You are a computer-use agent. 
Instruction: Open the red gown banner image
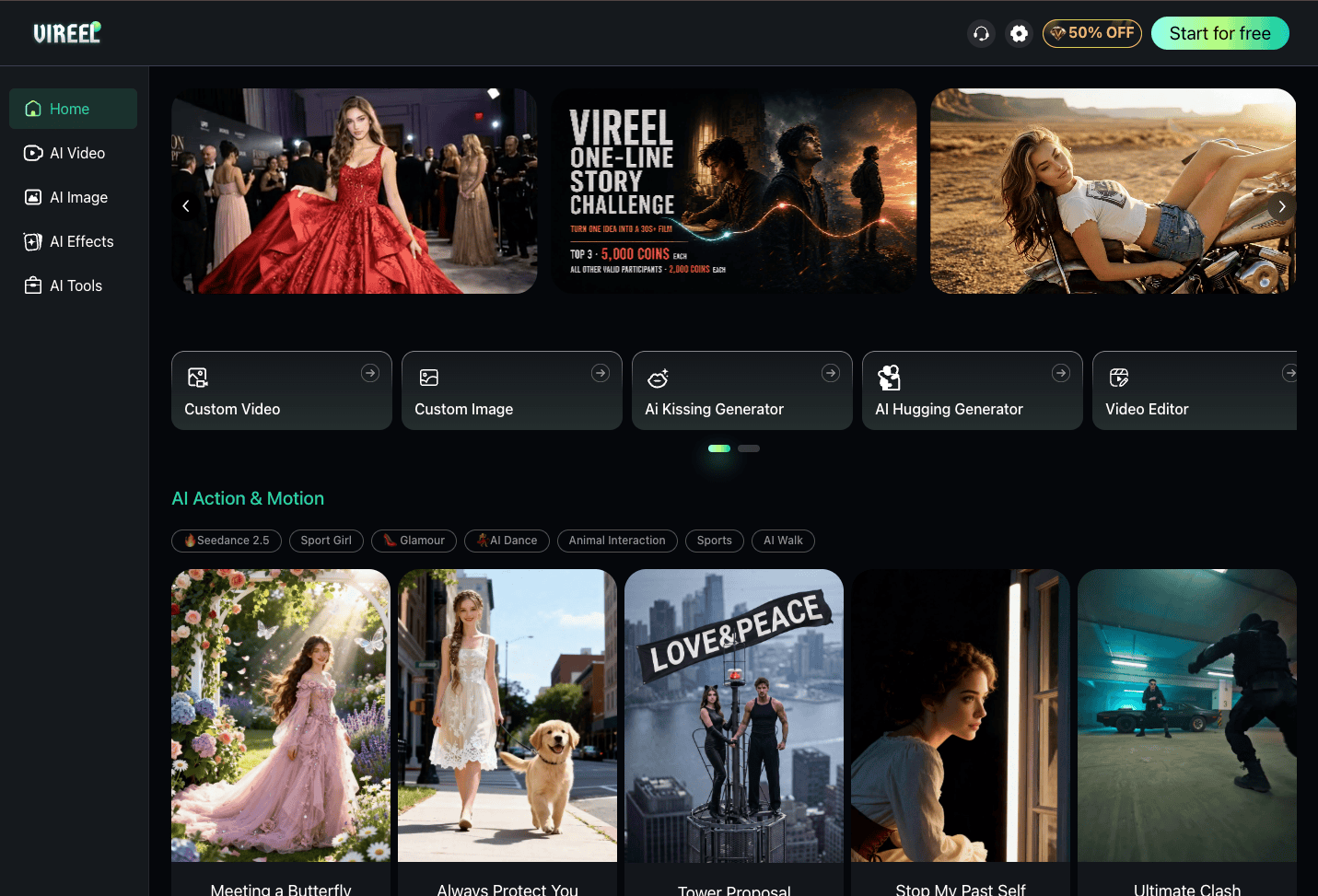click(355, 192)
